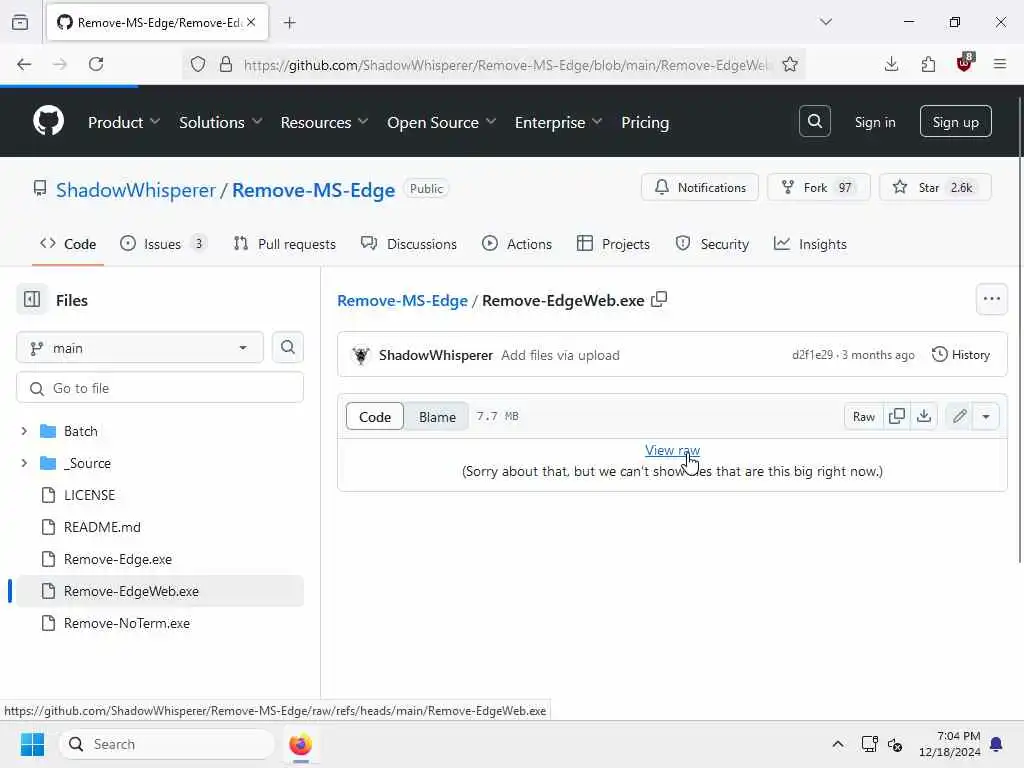Download raw file icon in file toolbar

[x=923, y=416]
